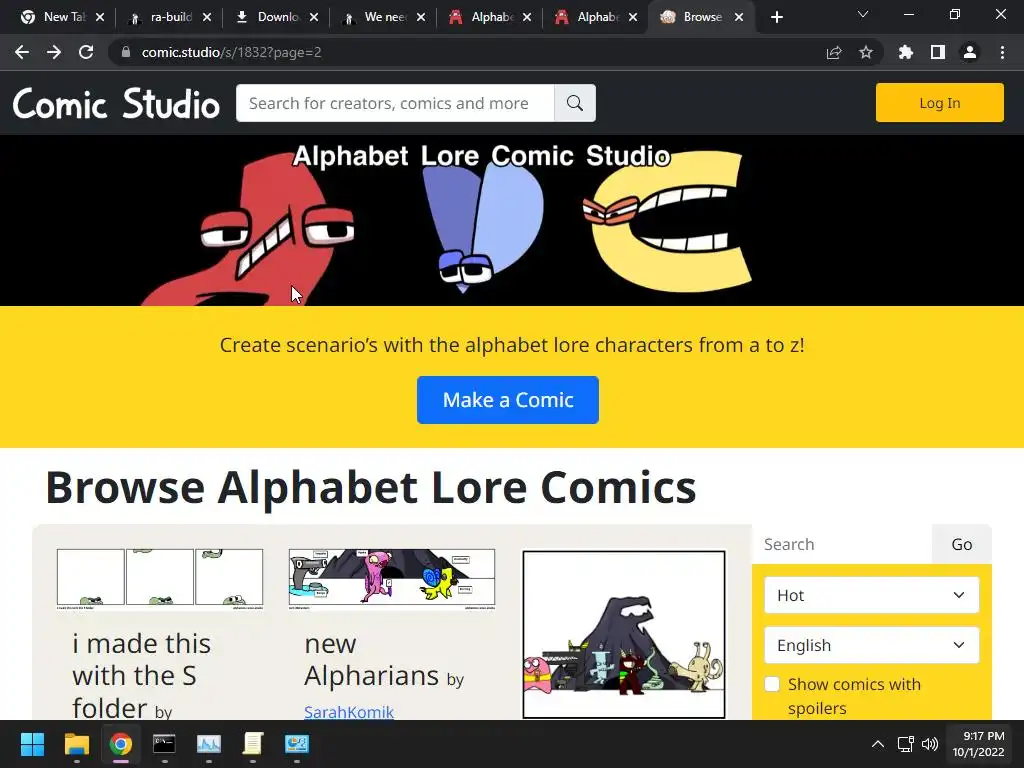The width and height of the screenshot is (1024, 768).
Task: Switch to the second Alphabet tab
Action: click(590, 17)
